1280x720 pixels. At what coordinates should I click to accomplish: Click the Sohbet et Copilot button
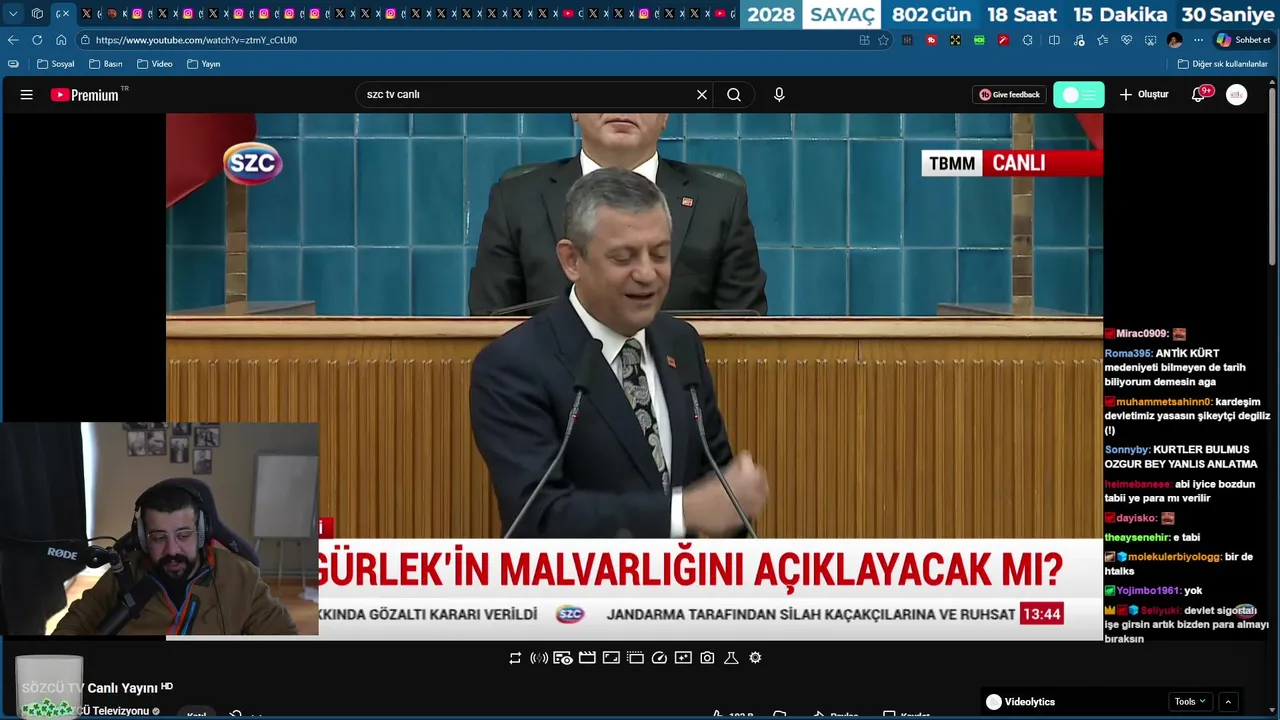(1243, 40)
